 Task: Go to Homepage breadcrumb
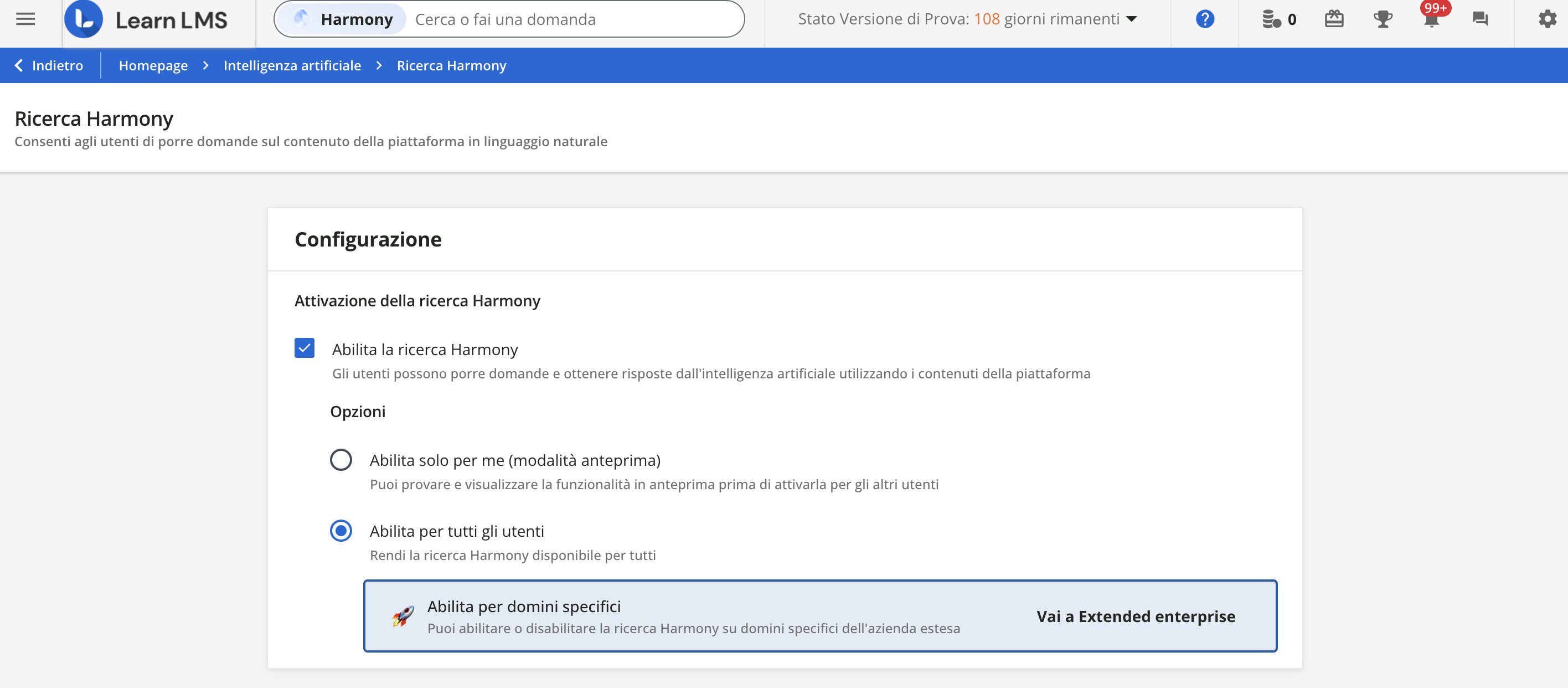(153, 66)
